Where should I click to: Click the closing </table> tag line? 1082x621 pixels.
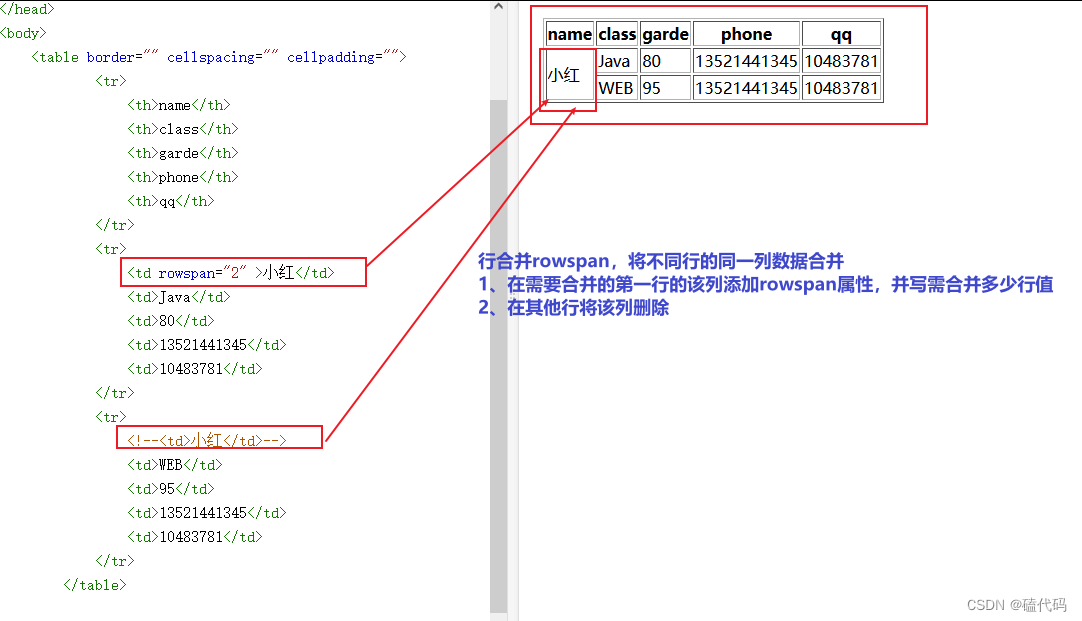[95, 585]
